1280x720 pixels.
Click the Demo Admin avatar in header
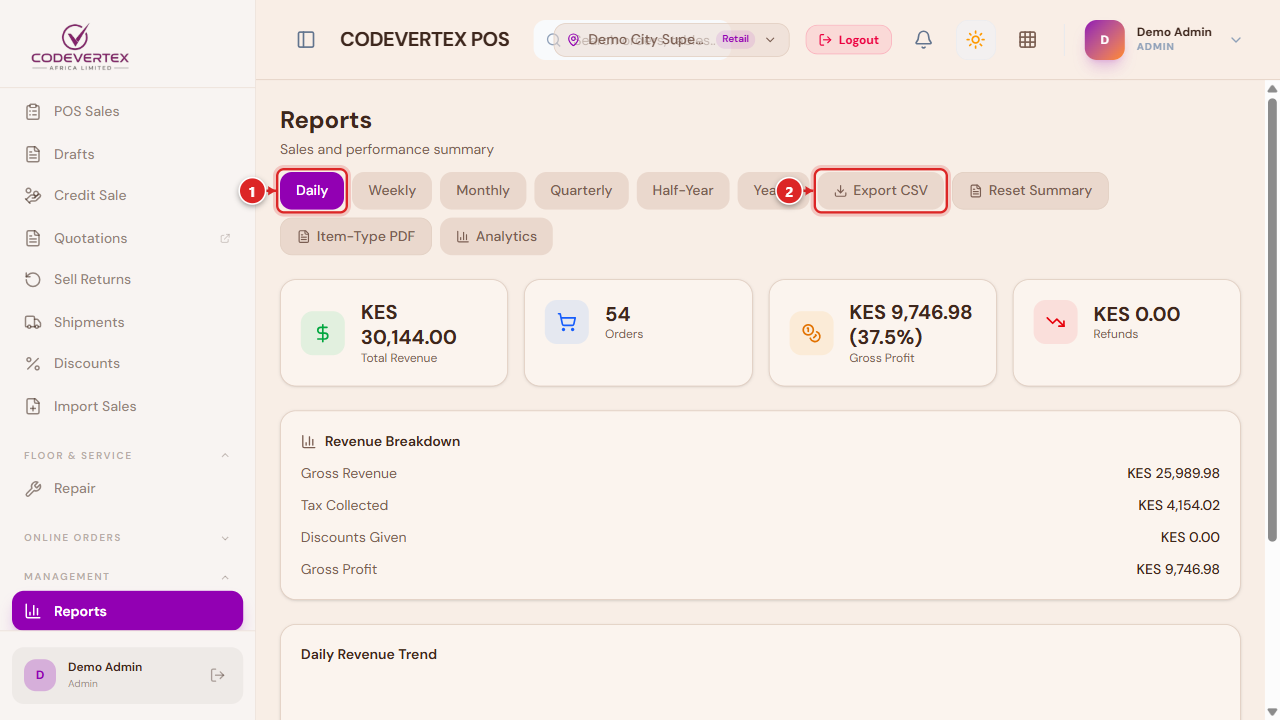[1105, 40]
